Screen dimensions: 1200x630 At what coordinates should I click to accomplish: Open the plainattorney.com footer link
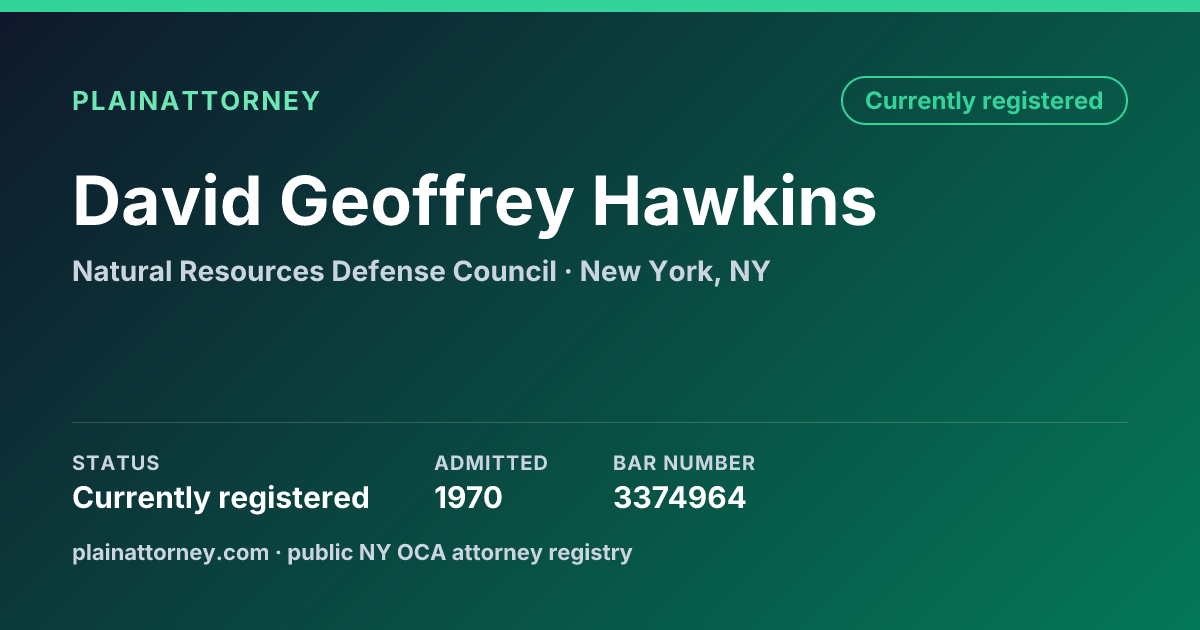(170, 552)
